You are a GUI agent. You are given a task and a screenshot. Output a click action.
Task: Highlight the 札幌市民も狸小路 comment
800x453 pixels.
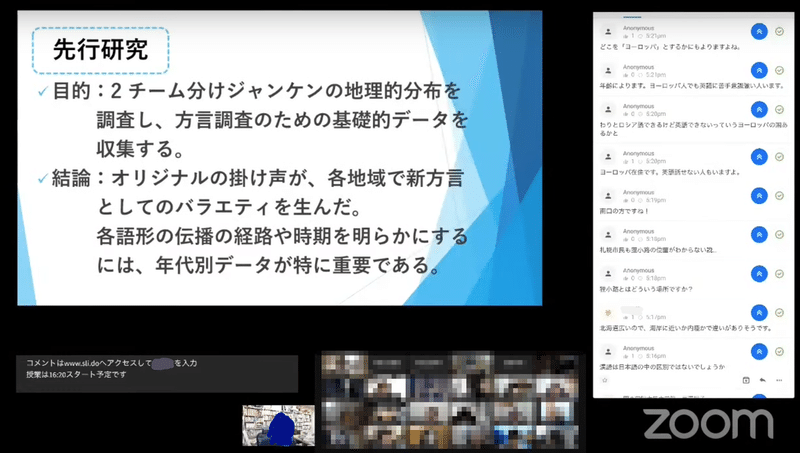point(759,235)
